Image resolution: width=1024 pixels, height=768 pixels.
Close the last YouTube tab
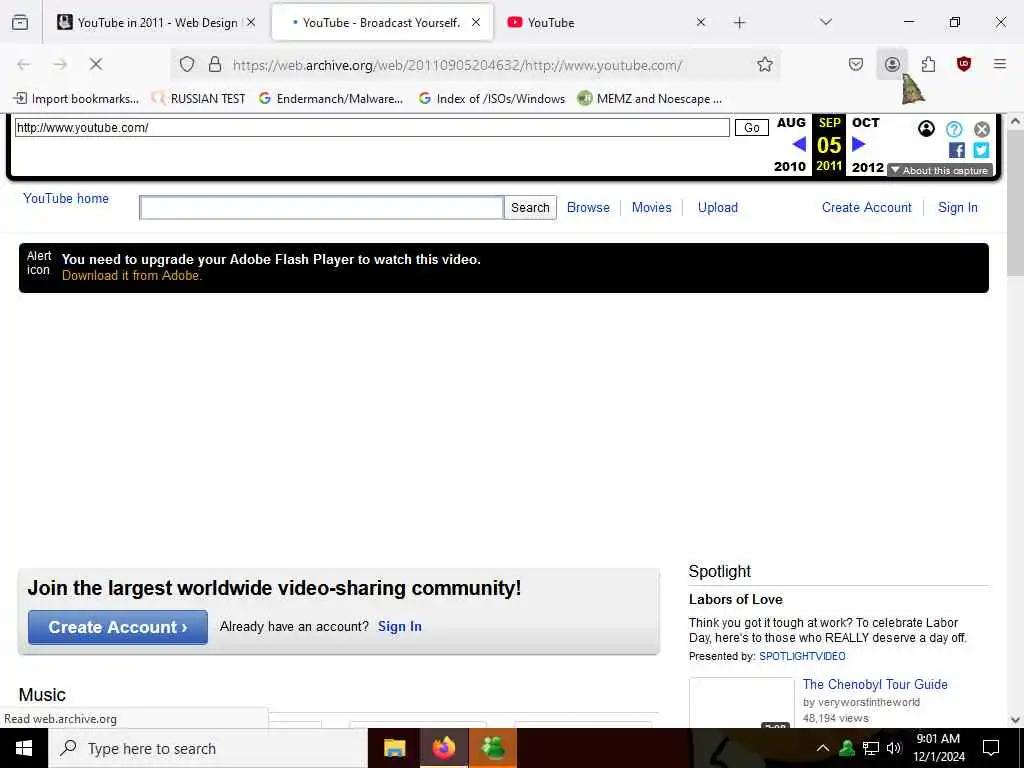[701, 22]
